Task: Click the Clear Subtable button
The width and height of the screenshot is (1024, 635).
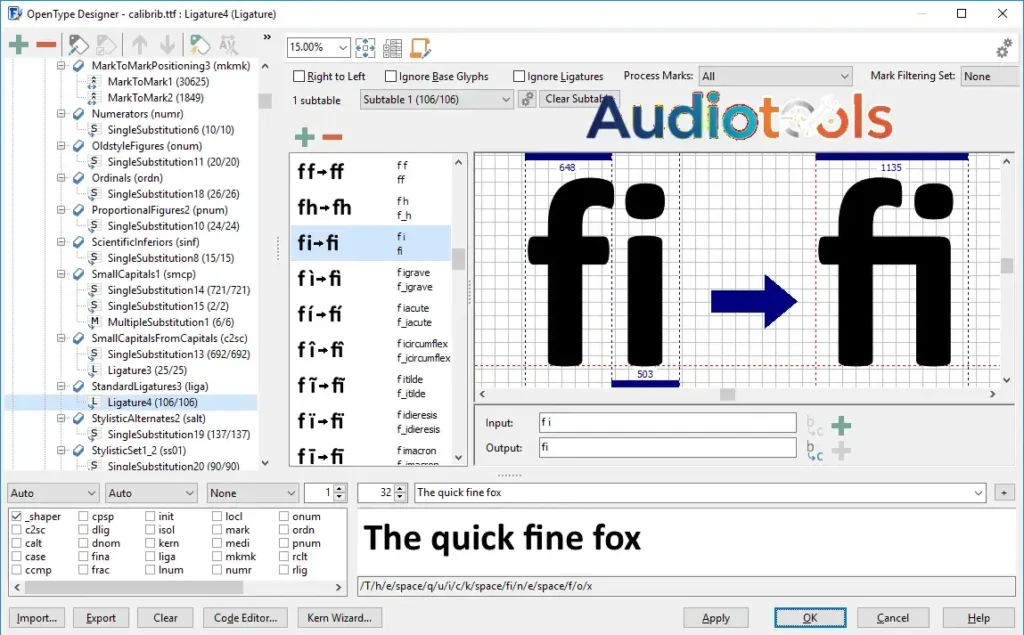Action: (x=579, y=99)
